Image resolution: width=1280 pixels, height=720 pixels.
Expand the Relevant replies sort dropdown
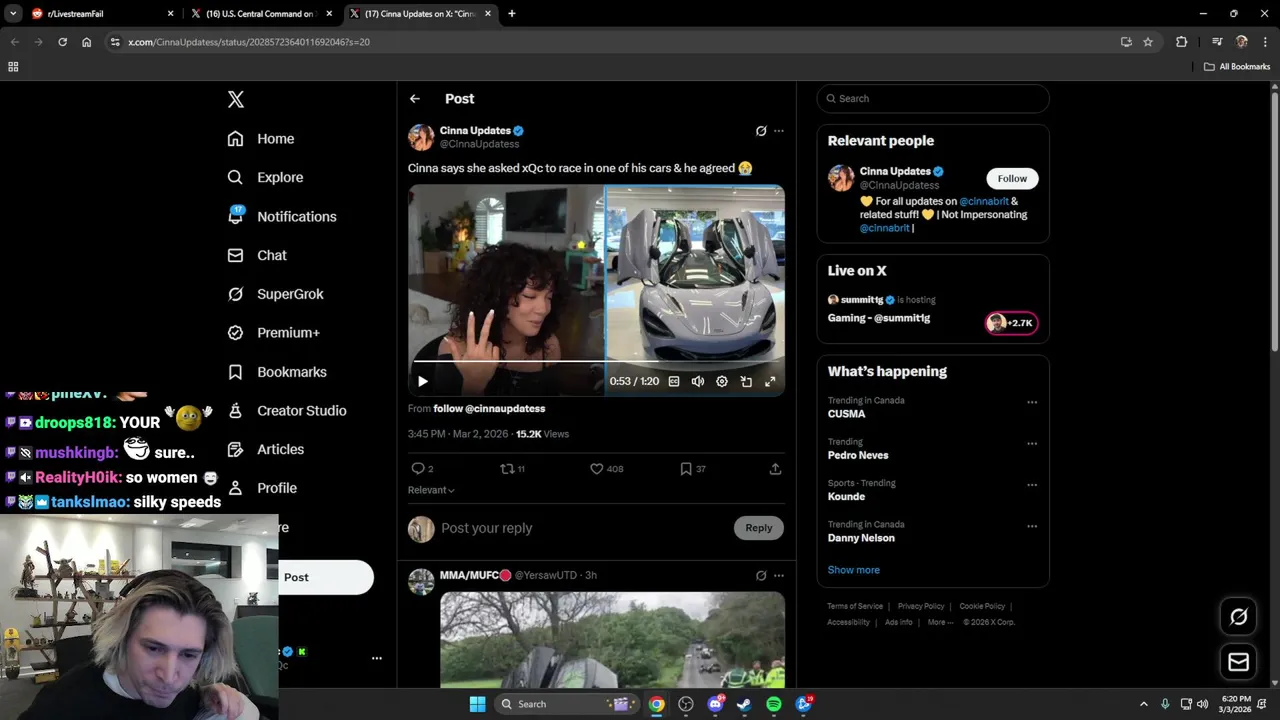pos(431,490)
